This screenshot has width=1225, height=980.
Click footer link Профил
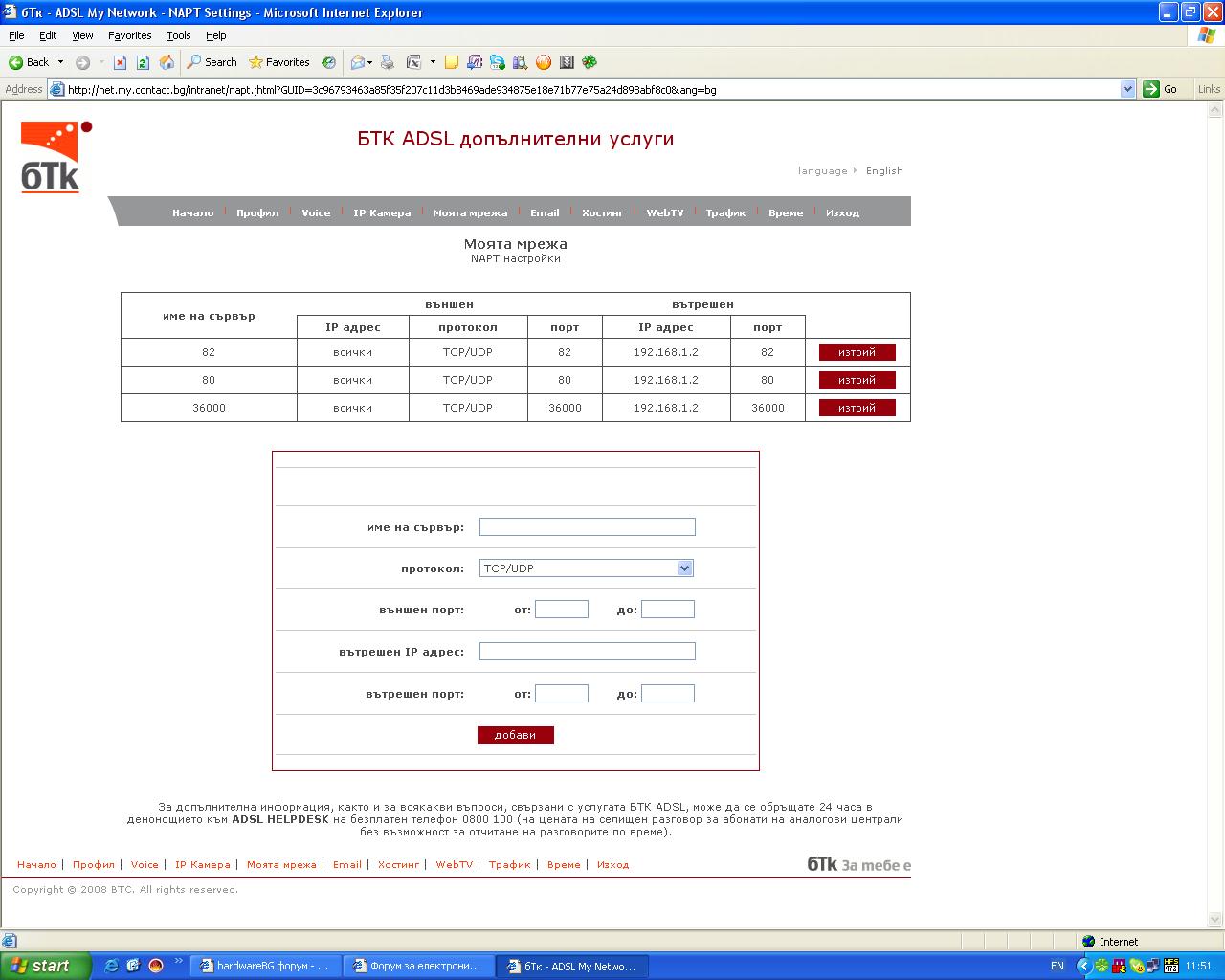click(94, 864)
